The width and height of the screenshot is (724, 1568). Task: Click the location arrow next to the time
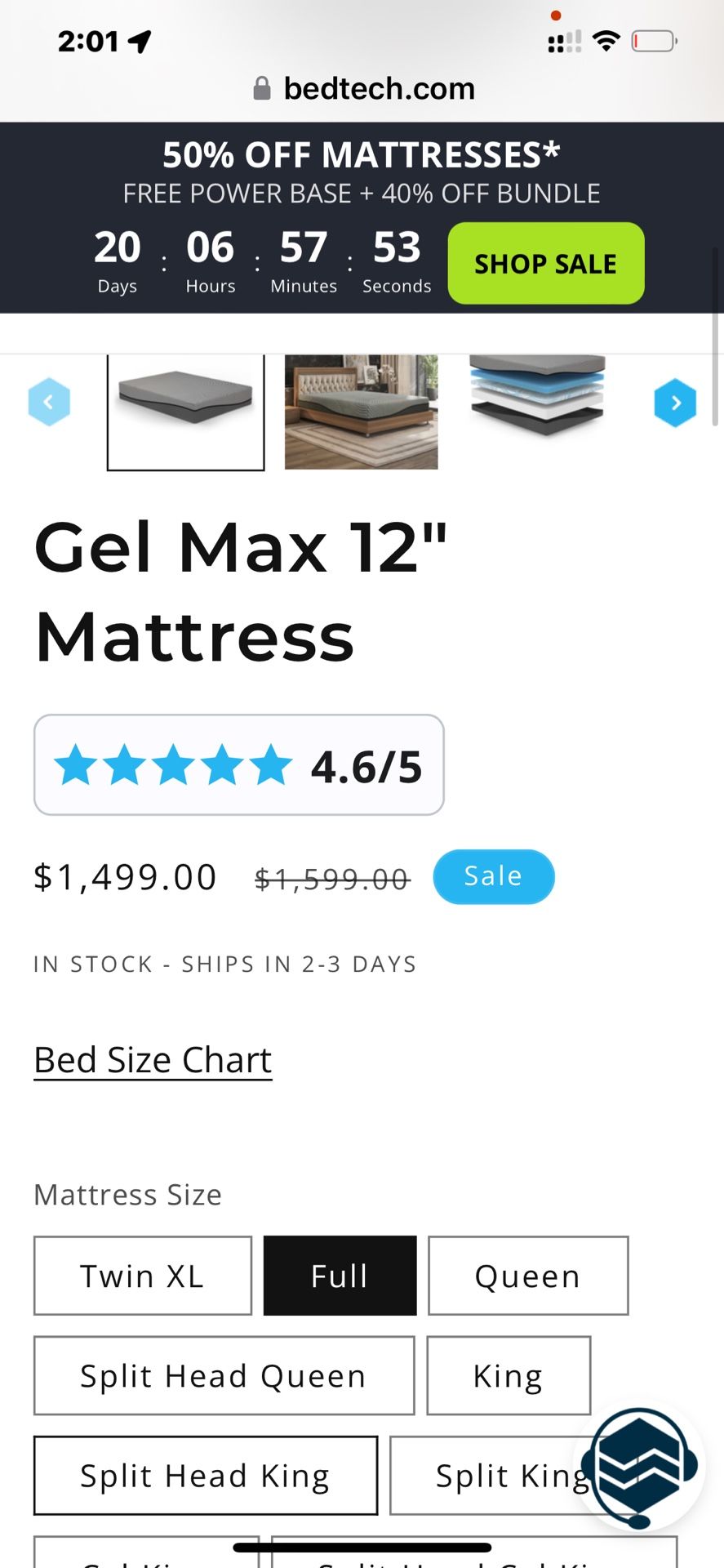pyautogui.click(x=140, y=40)
